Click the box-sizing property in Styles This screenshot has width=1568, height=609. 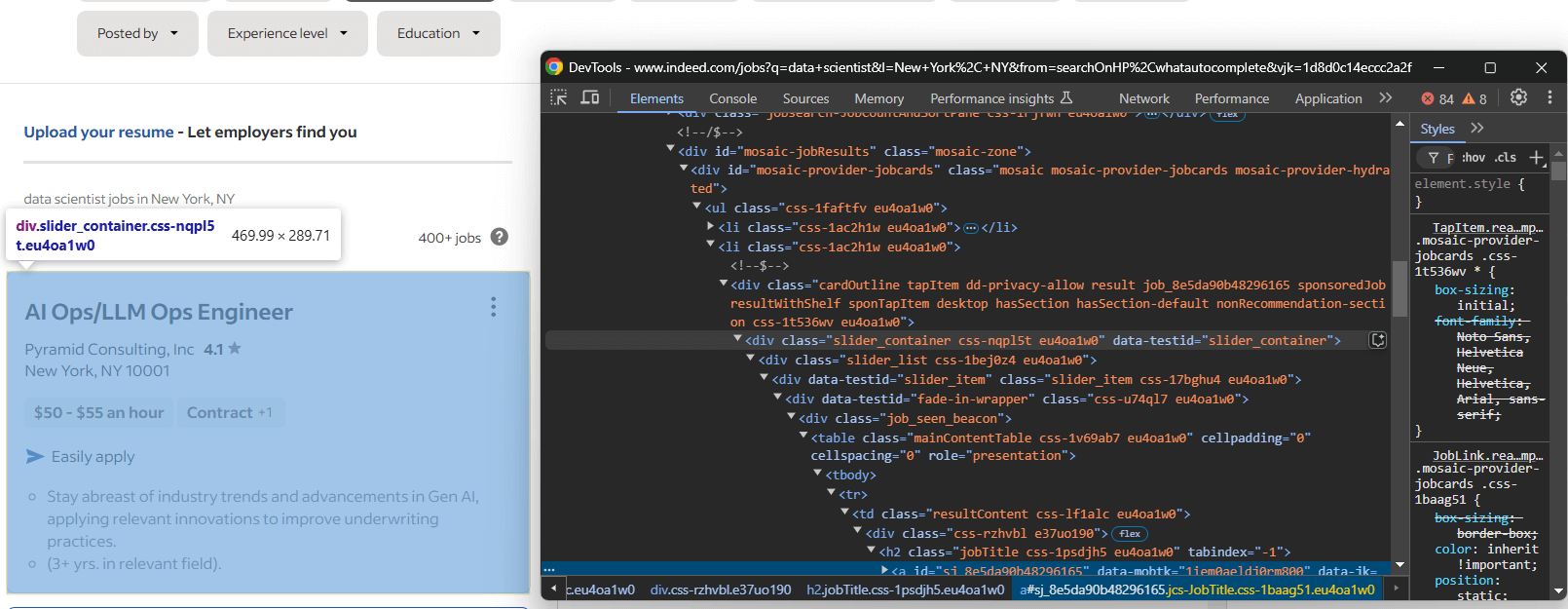point(1474,290)
